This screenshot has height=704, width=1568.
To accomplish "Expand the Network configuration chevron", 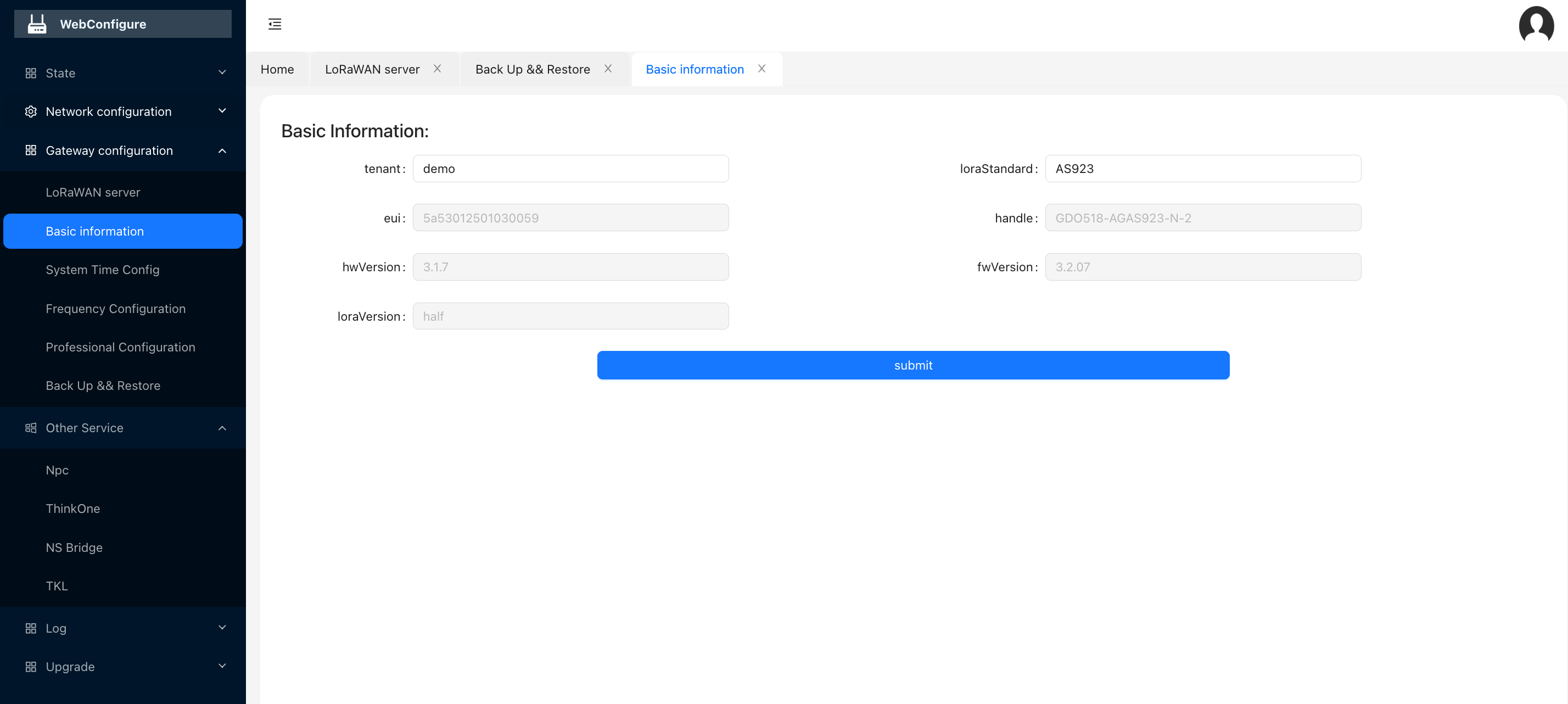I will click(222, 111).
